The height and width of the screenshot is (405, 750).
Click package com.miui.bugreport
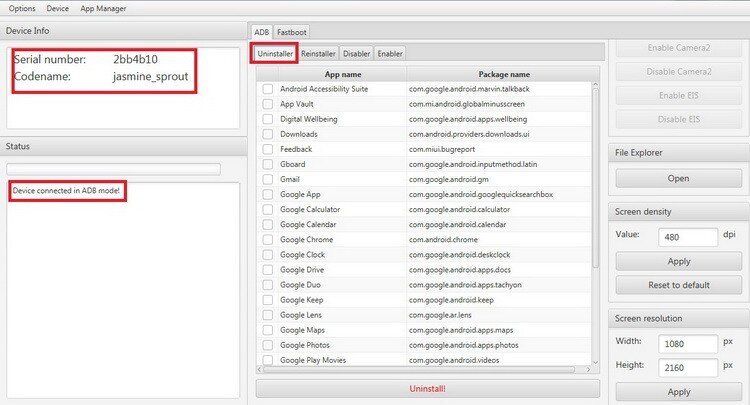coord(441,149)
